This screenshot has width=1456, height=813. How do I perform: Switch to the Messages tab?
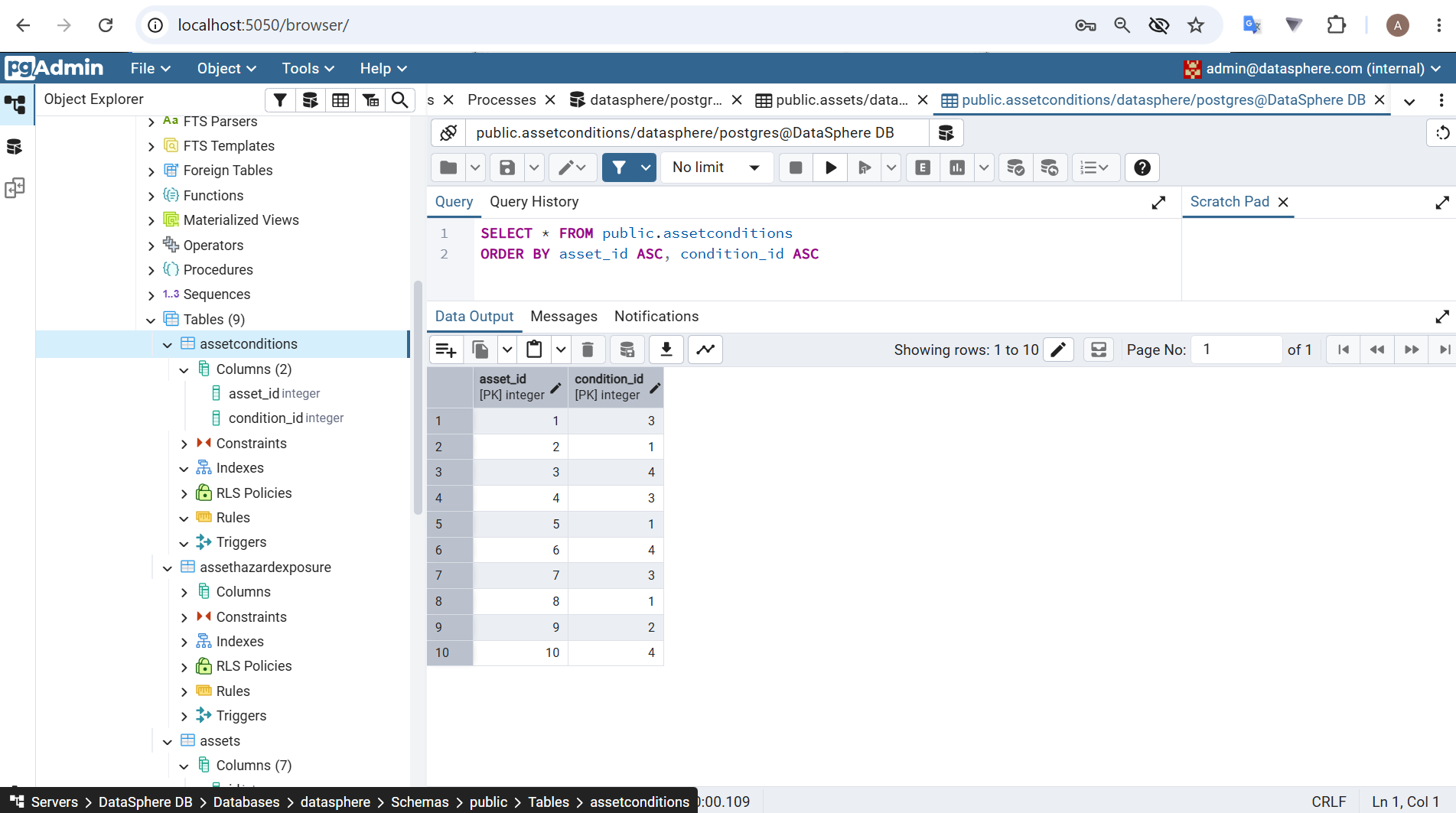coord(564,317)
